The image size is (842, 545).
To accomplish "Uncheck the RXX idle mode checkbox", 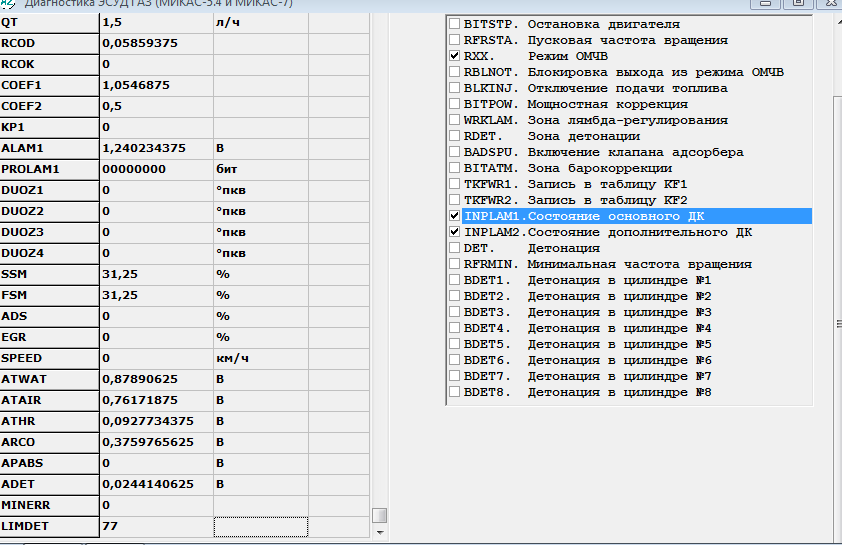I will point(454,56).
